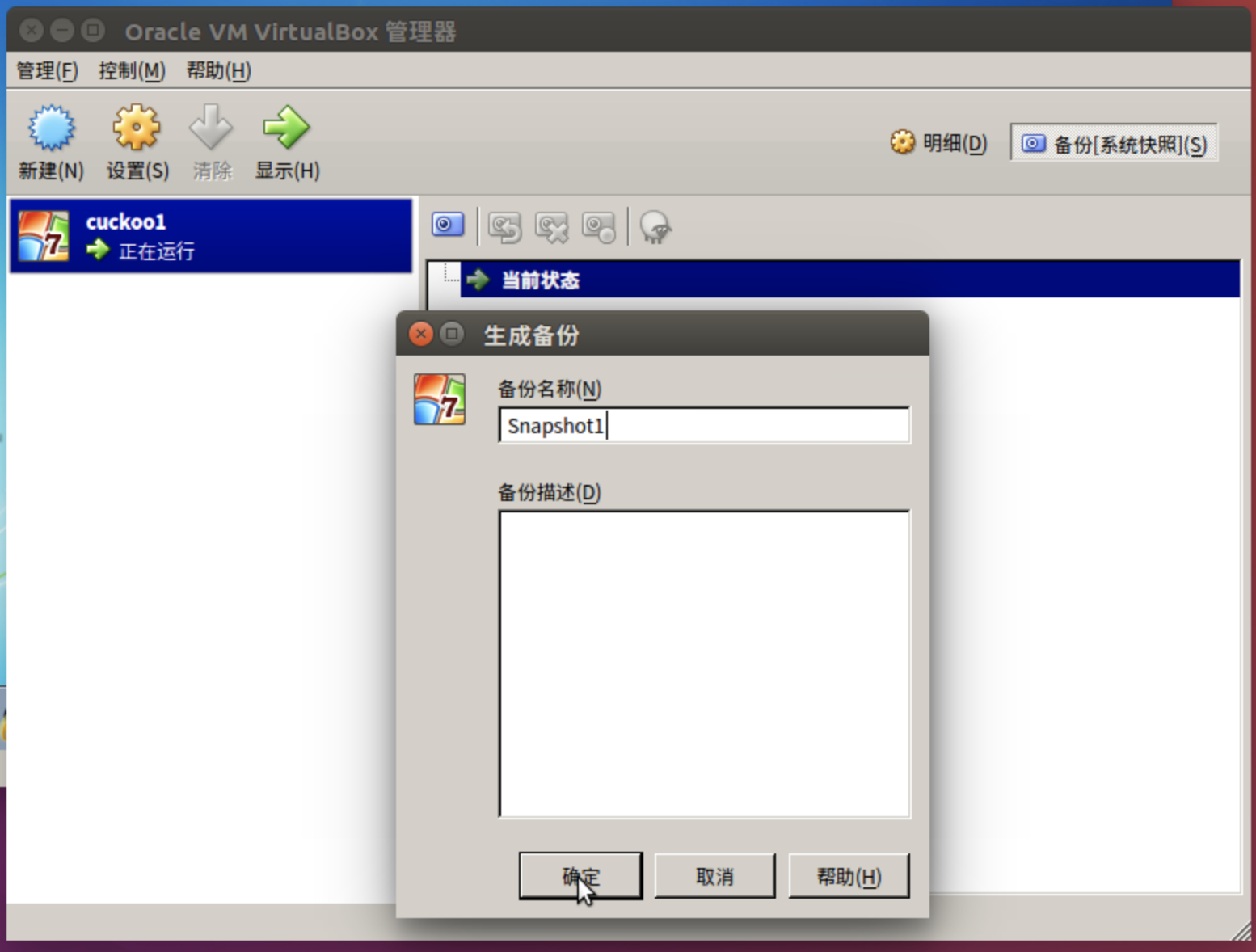Click the cuckoo1 Windows 7 OS icon
Image resolution: width=1256 pixels, height=952 pixels.
coord(44,236)
